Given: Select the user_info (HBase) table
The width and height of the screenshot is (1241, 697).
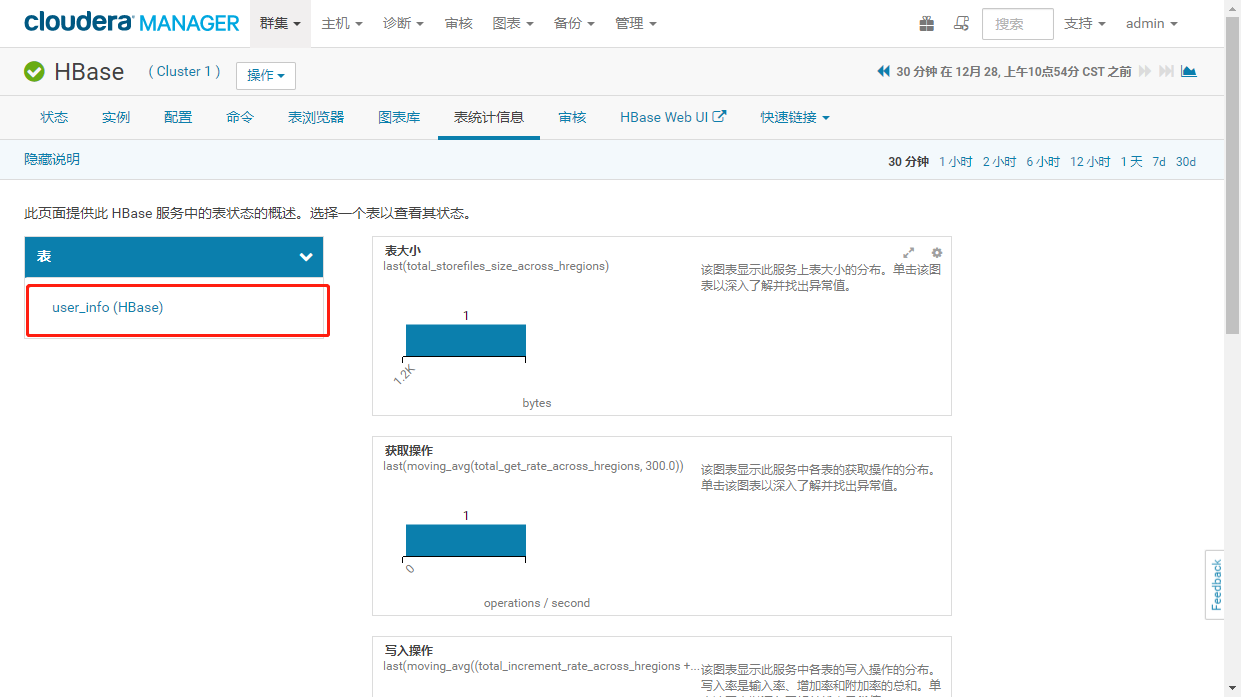Looking at the screenshot, I should 108,307.
